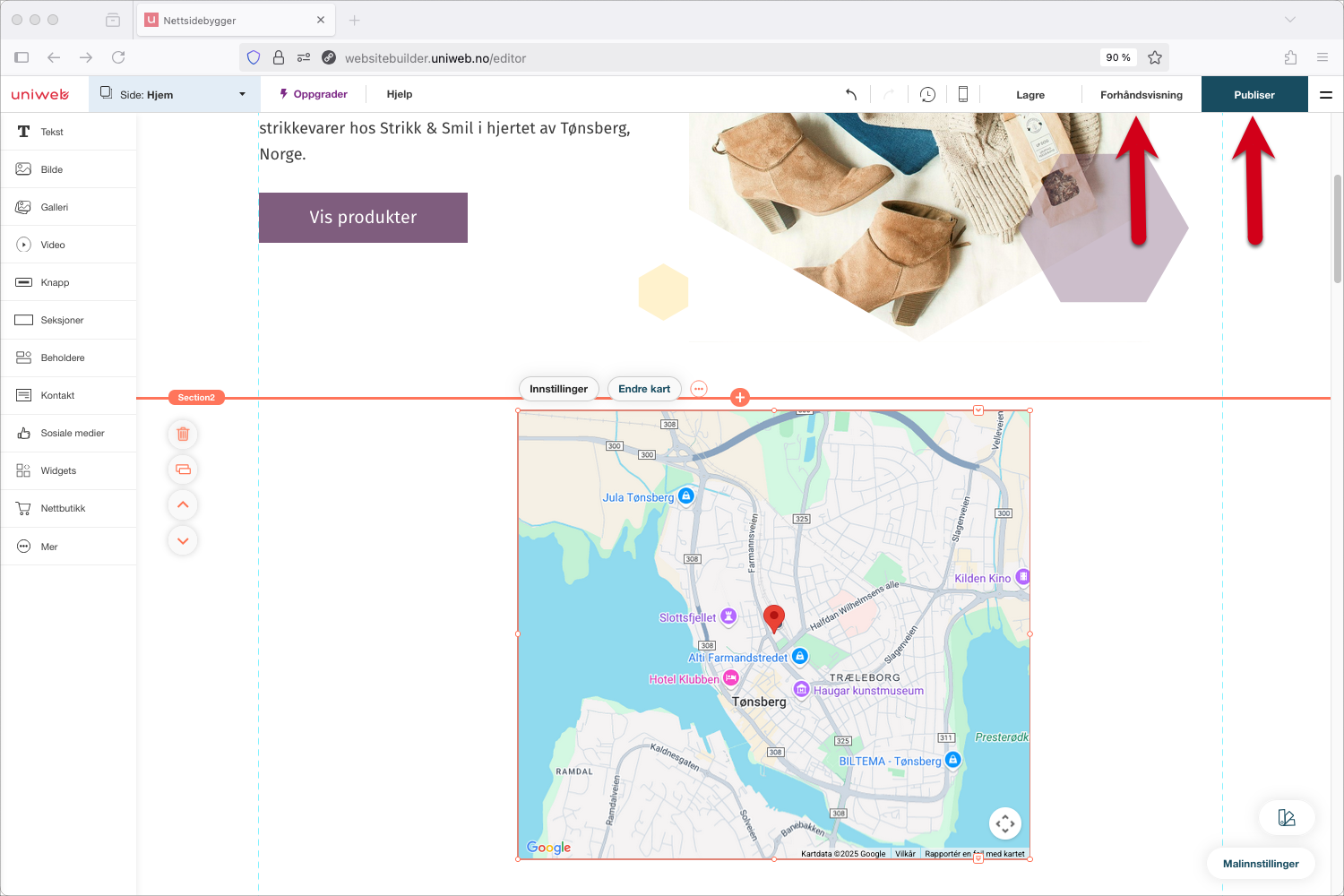The width and height of the screenshot is (1344, 896).
Task: Click the Oppgrader menu item
Action: 314,94
